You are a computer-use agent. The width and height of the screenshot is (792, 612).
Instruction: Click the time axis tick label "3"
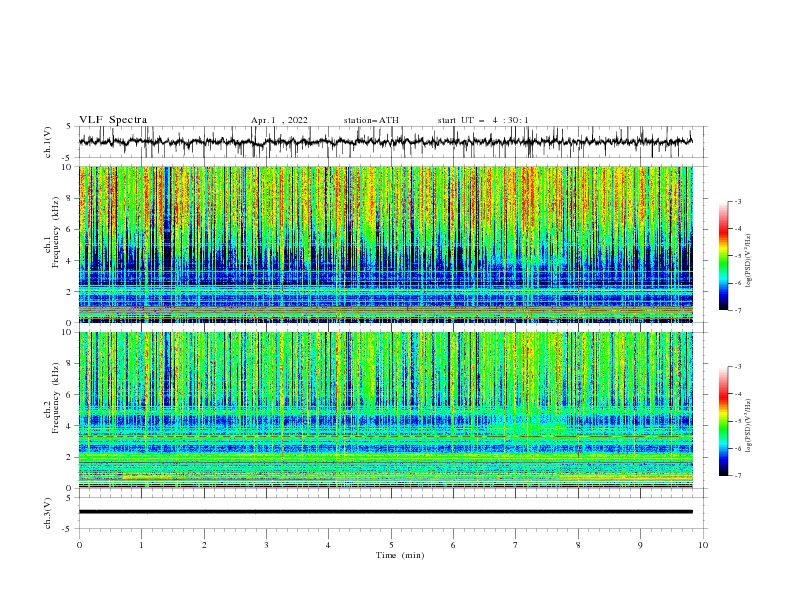[x=266, y=545]
